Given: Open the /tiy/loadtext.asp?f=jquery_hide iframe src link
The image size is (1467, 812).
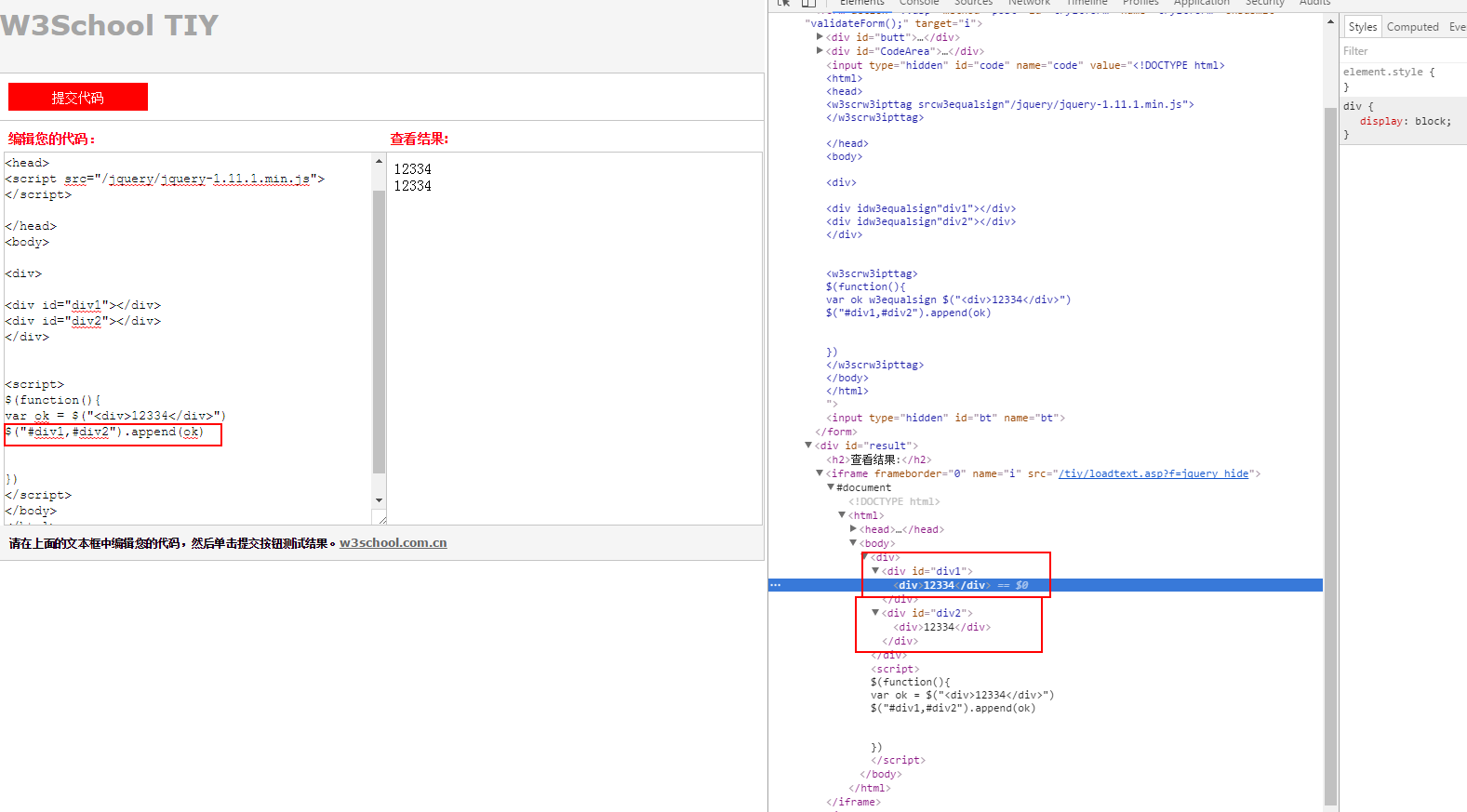Looking at the screenshot, I should click(x=1154, y=473).
